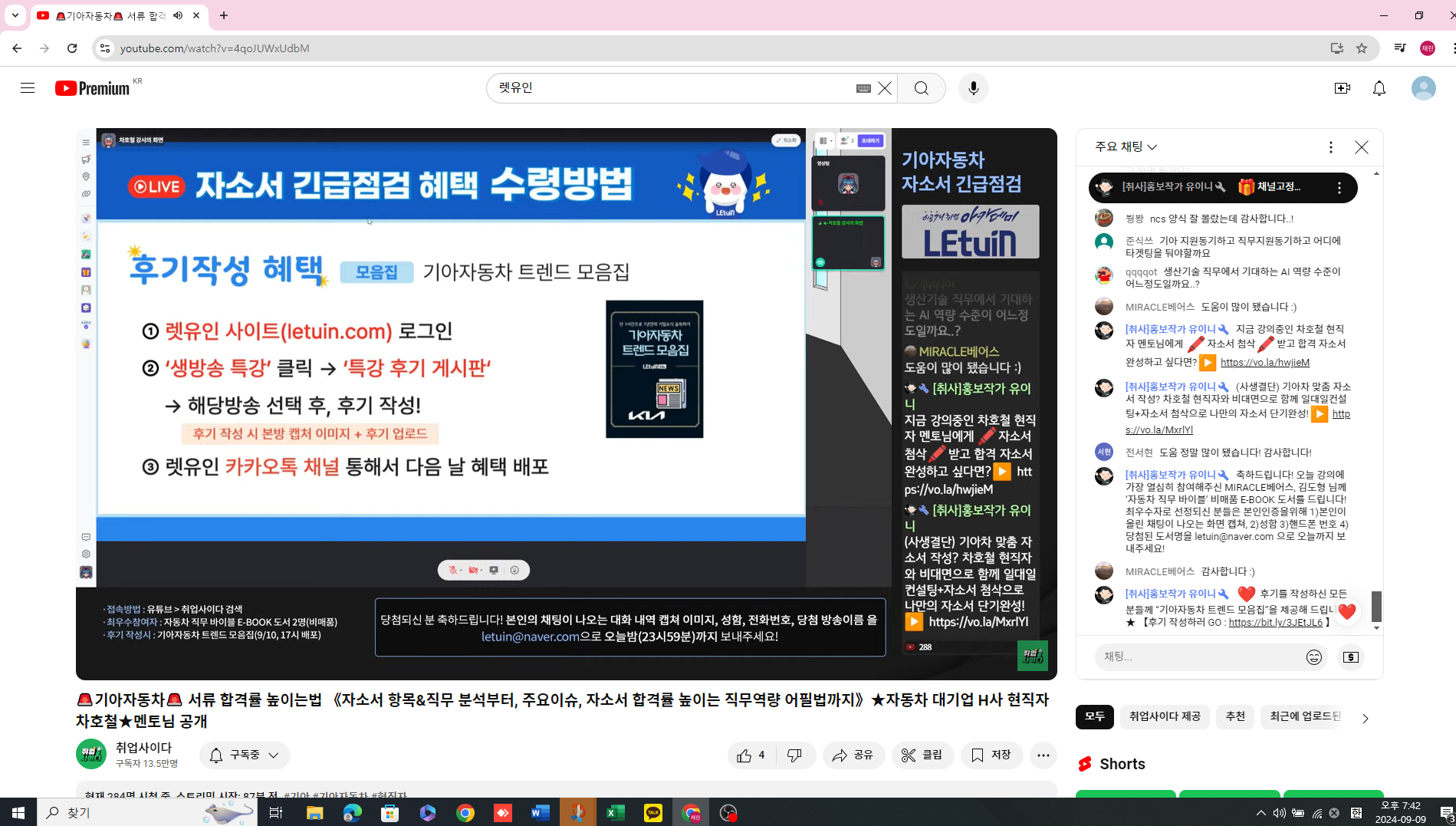Open the YouTube guide hamburger menu
This screenshot has width=1456, height=826.
point(28,88)
